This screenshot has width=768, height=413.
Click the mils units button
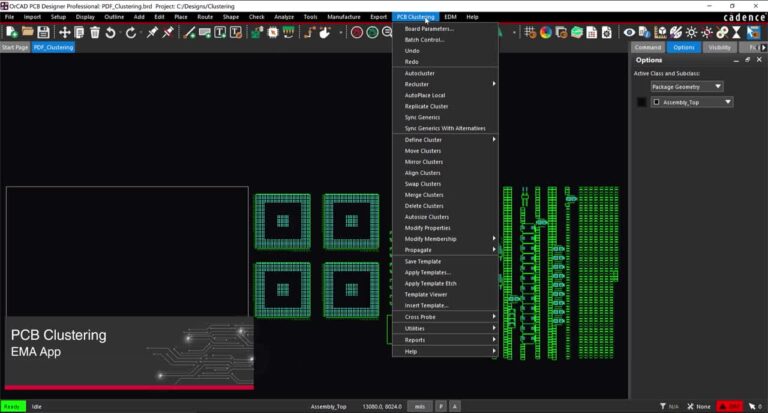(420, 406)
